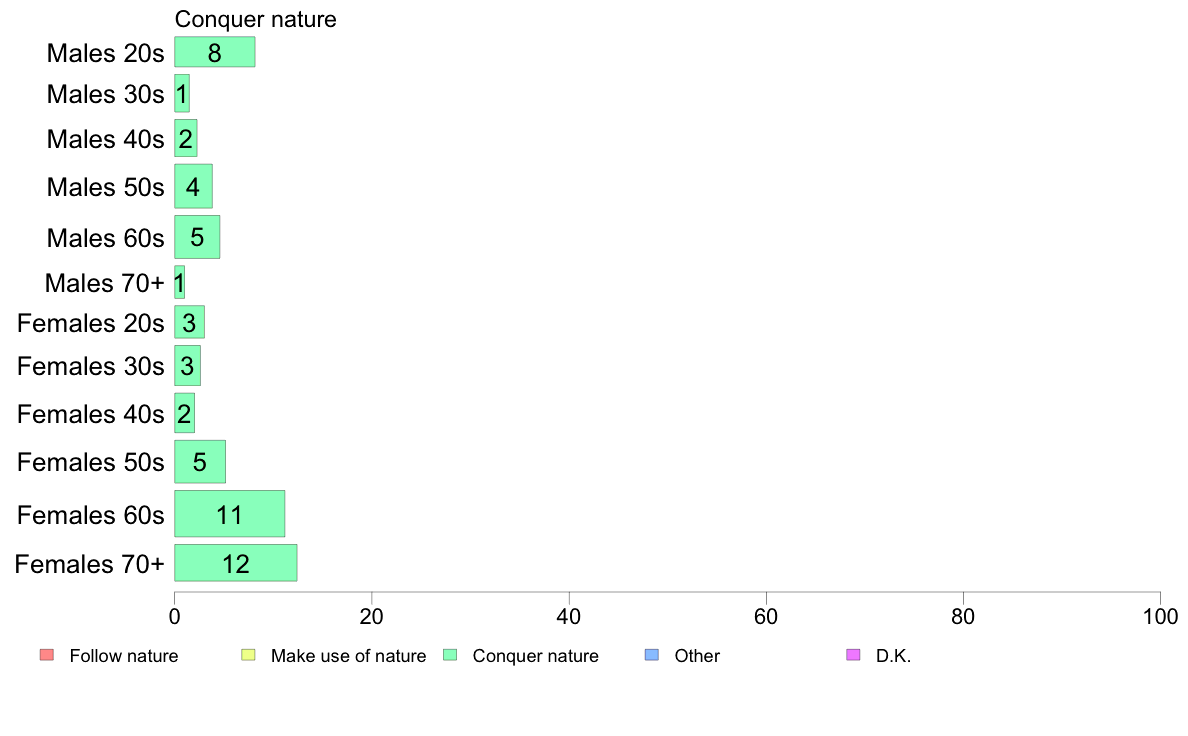This screenshot has width=1188, height=736.
Task: Click the 40 tick on the x-axis
Action: (568, 616)
